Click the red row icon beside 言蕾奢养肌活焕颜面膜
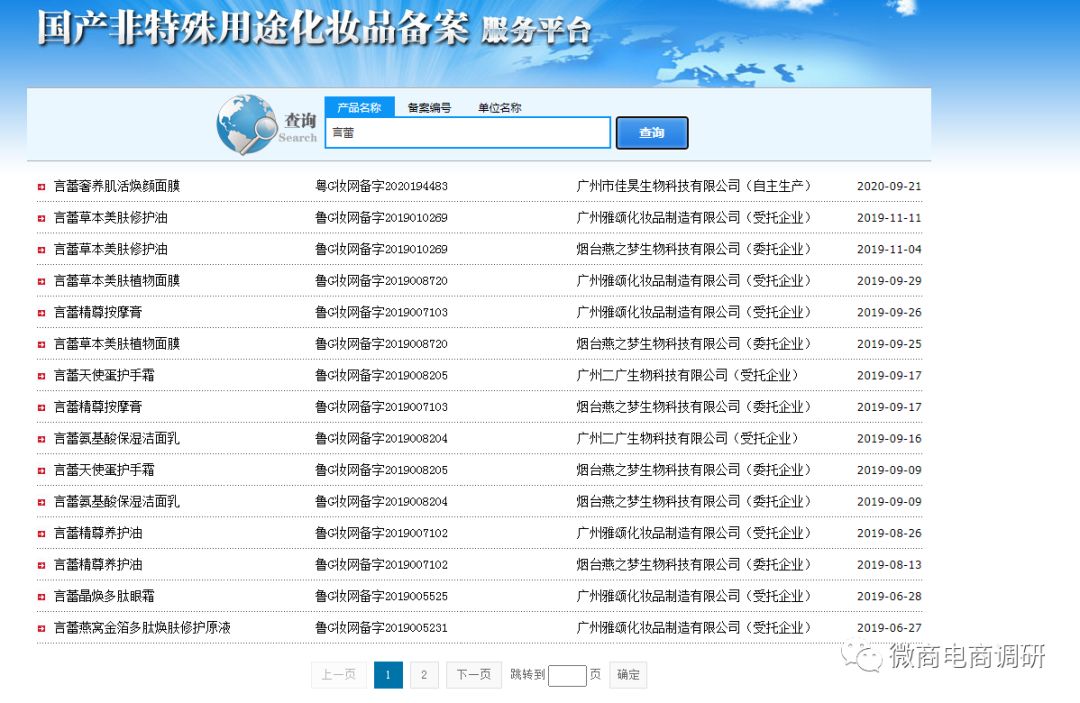Screen dimensions: 1080x703 [x=41, y=186]
